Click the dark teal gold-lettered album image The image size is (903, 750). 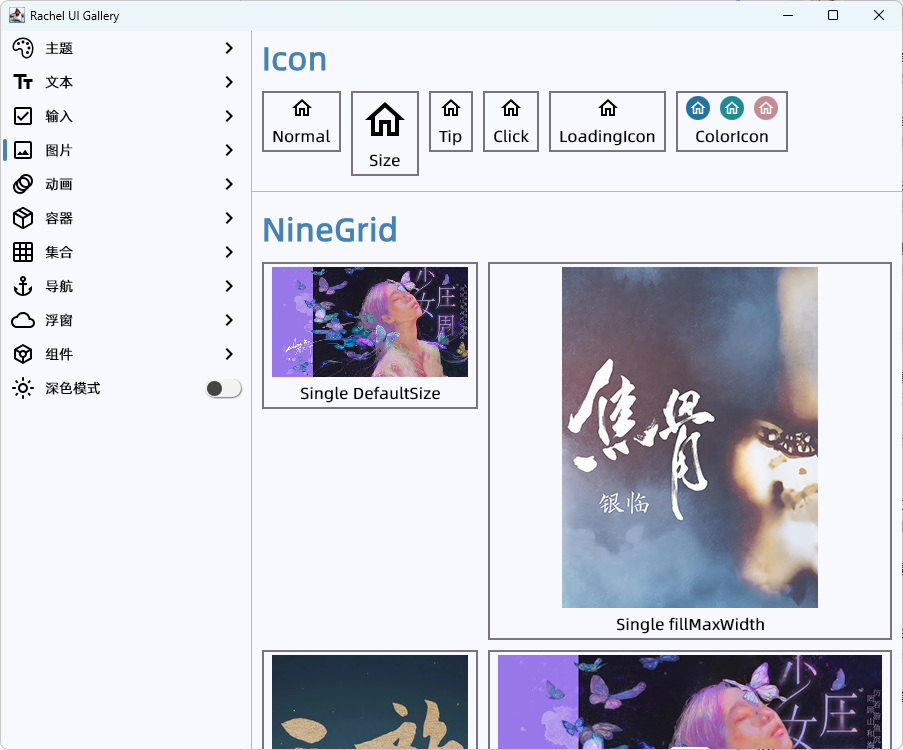[370, 702]
